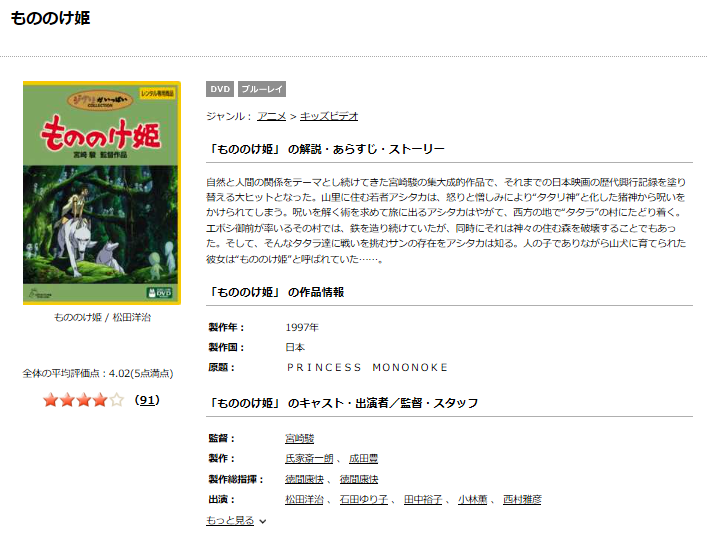Click the 出演 label
This screenshot has width=707, height=540.
[222, 499]
